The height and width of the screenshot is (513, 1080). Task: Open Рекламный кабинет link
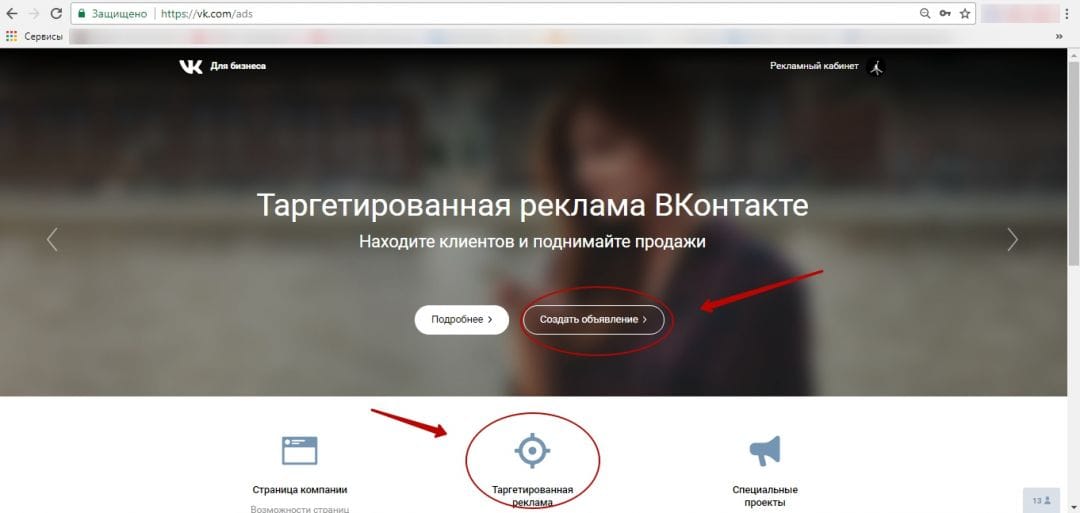click(814, 66)
